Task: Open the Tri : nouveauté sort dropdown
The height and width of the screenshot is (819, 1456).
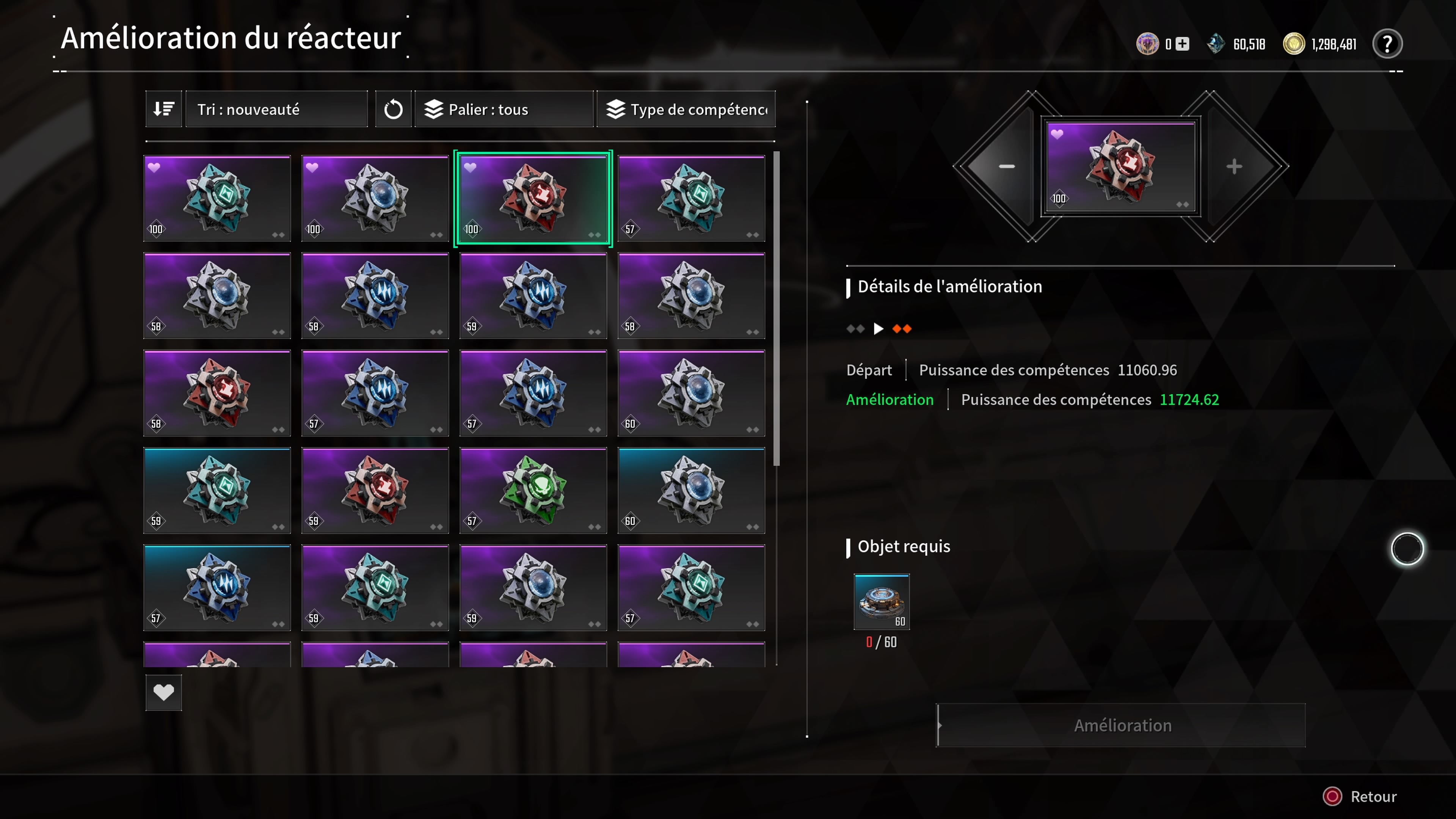Action: [276, 109]
